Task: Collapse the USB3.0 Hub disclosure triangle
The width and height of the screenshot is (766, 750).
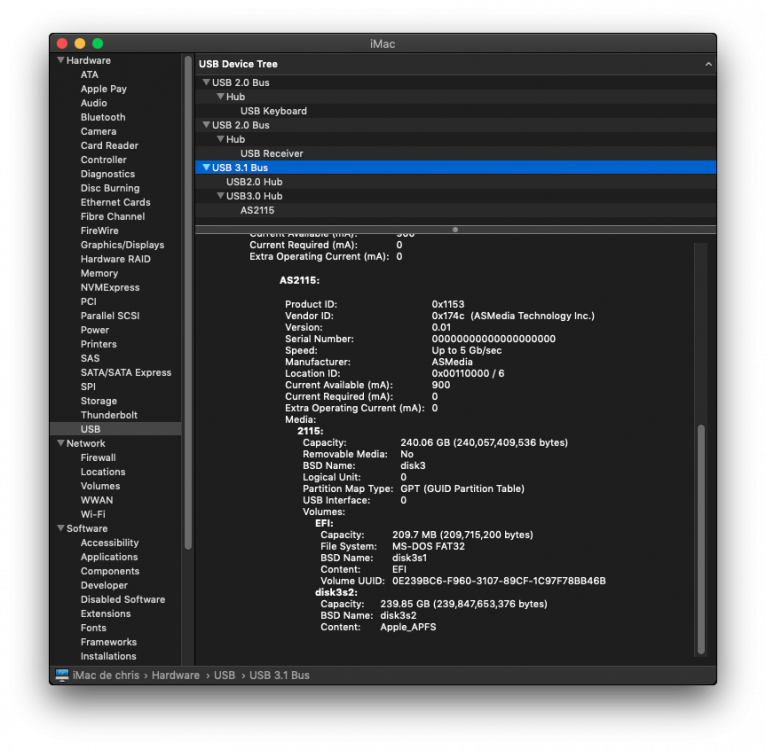Action: pos(220,195)
